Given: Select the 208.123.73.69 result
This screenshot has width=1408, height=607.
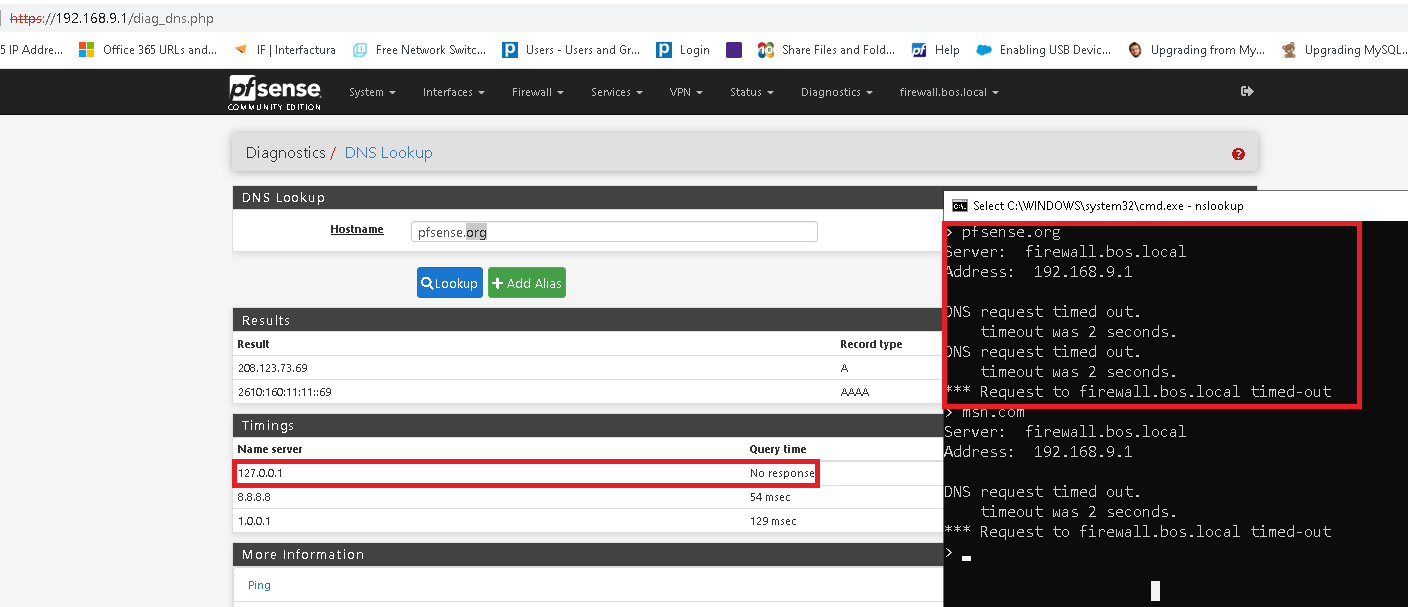Looking at the screenshot, I should point(272,368).
